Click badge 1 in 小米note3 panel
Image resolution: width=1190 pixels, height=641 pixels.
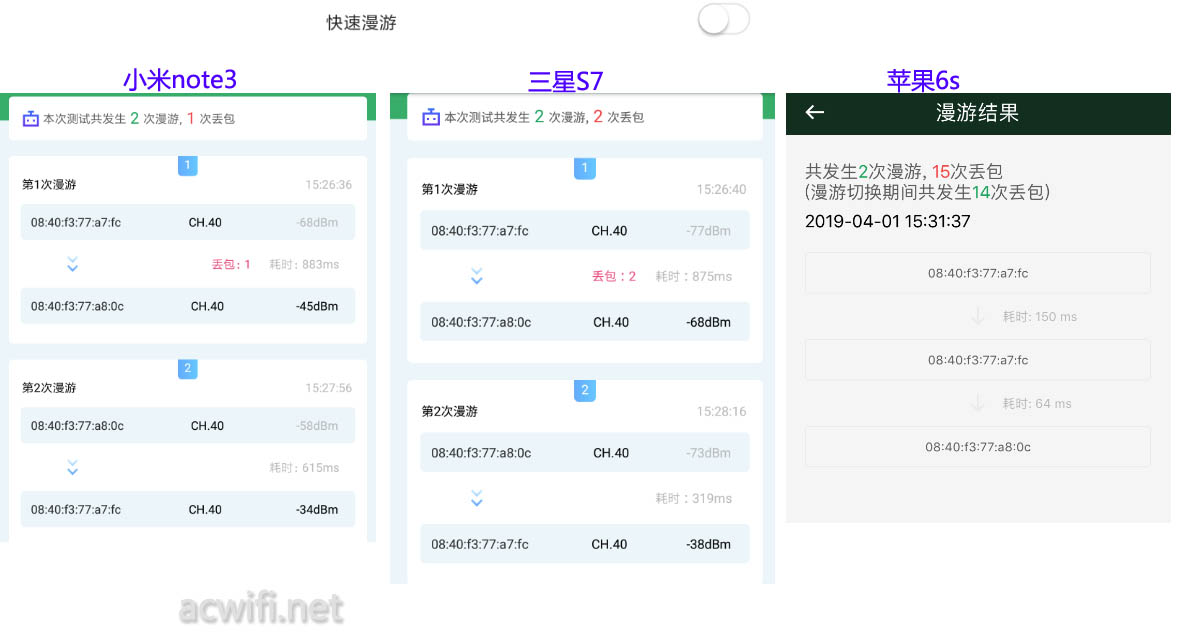click(x=187, y=165)
